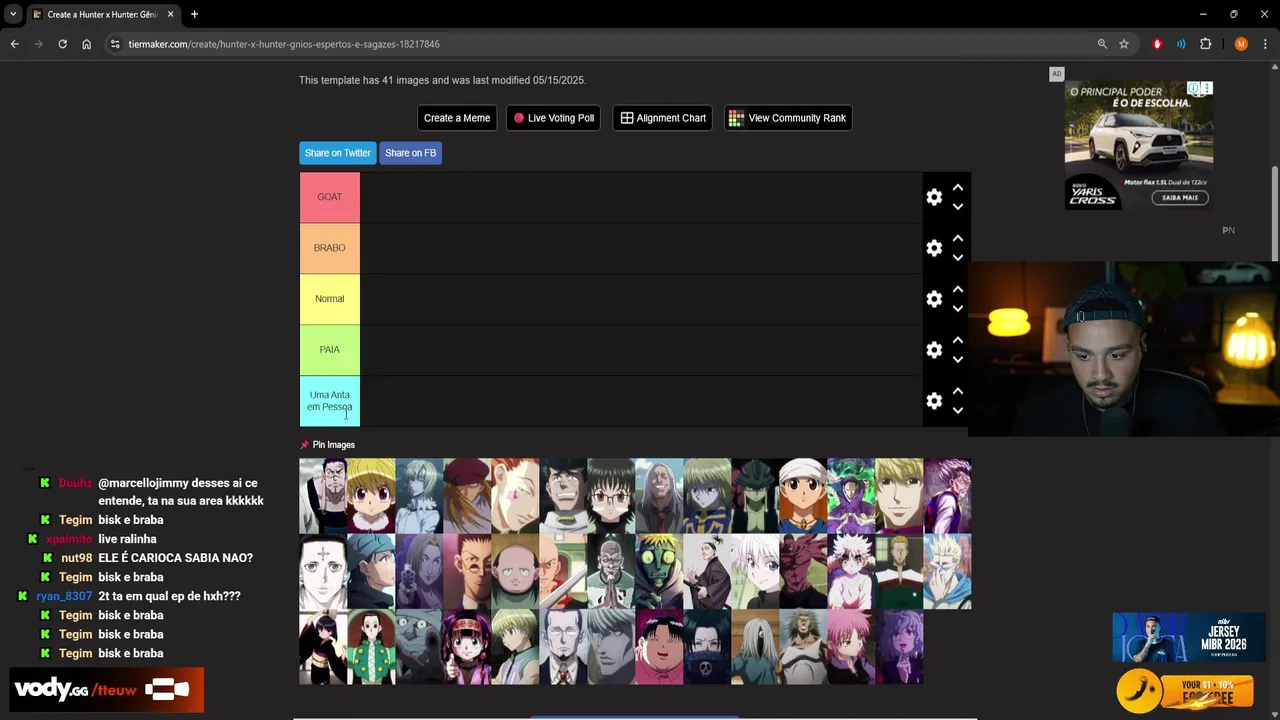1280x720 pixels.
Task: Pick the Nobunaga thumbnail with topknot
Action: pos(707,572)
